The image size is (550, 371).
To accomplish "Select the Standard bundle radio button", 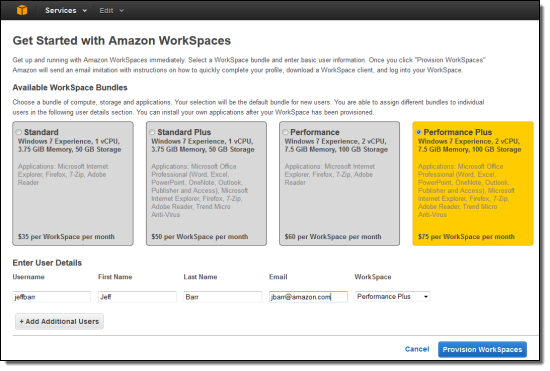I will (19, 132).
